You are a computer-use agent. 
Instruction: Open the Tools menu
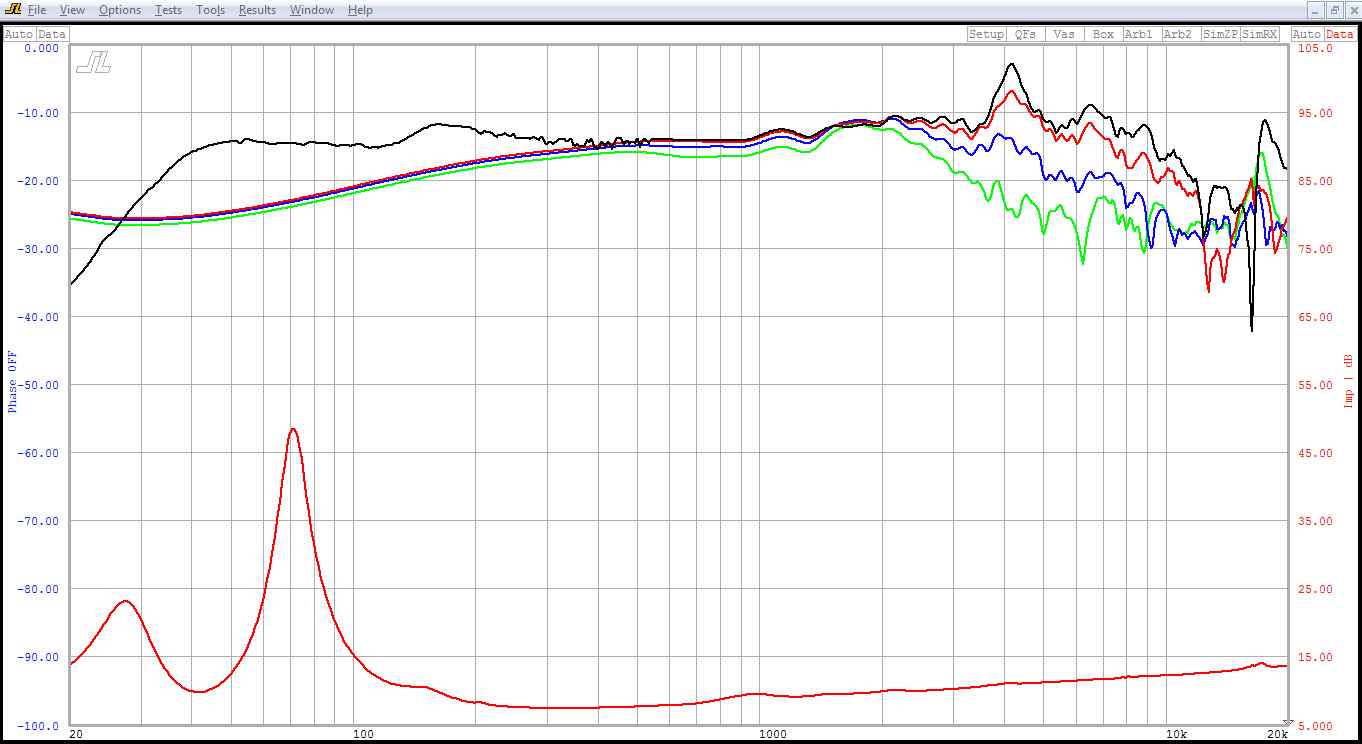[210, 10]
